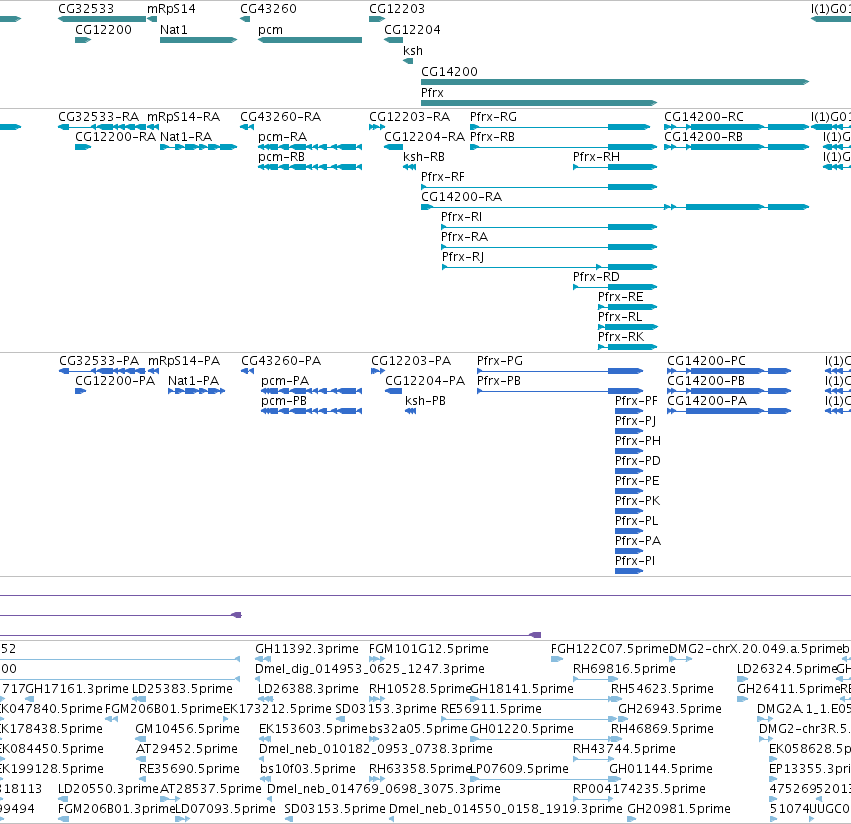Click the CG43260-PA protein label

(x=281, y=361)
